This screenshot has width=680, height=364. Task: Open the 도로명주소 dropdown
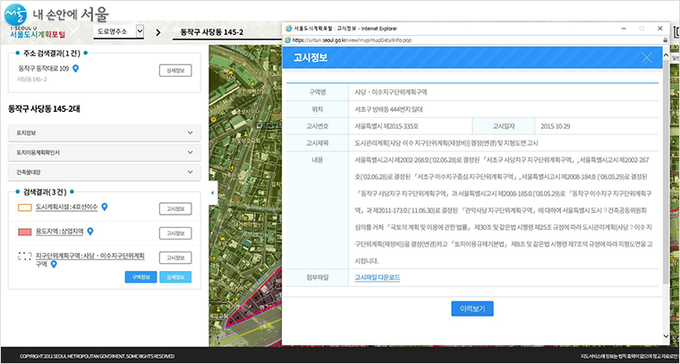point(118,32)
